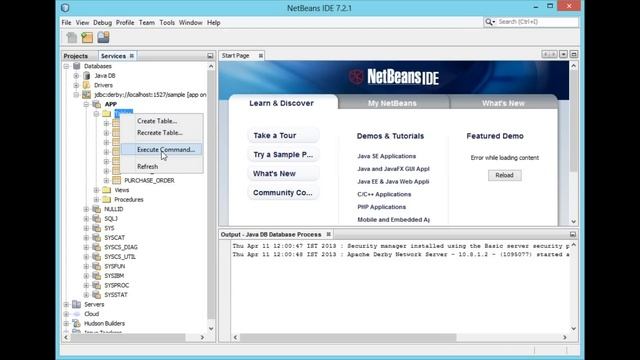
Task: Expand the Java DB node
Action: 76,76
